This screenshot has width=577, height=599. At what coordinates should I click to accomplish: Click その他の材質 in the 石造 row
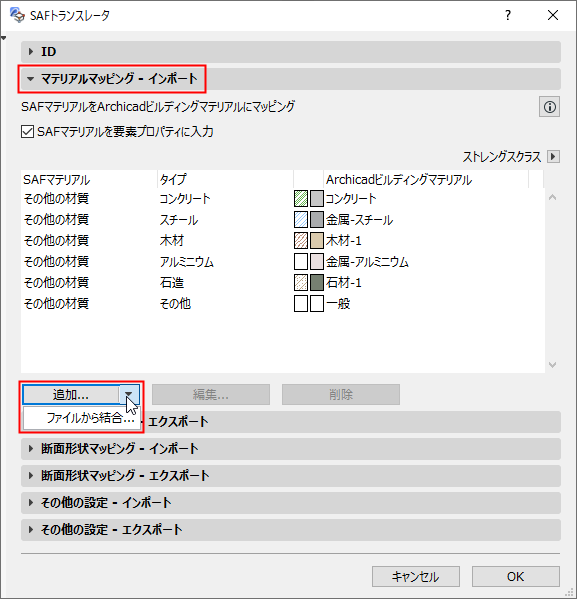pos(56,283)
